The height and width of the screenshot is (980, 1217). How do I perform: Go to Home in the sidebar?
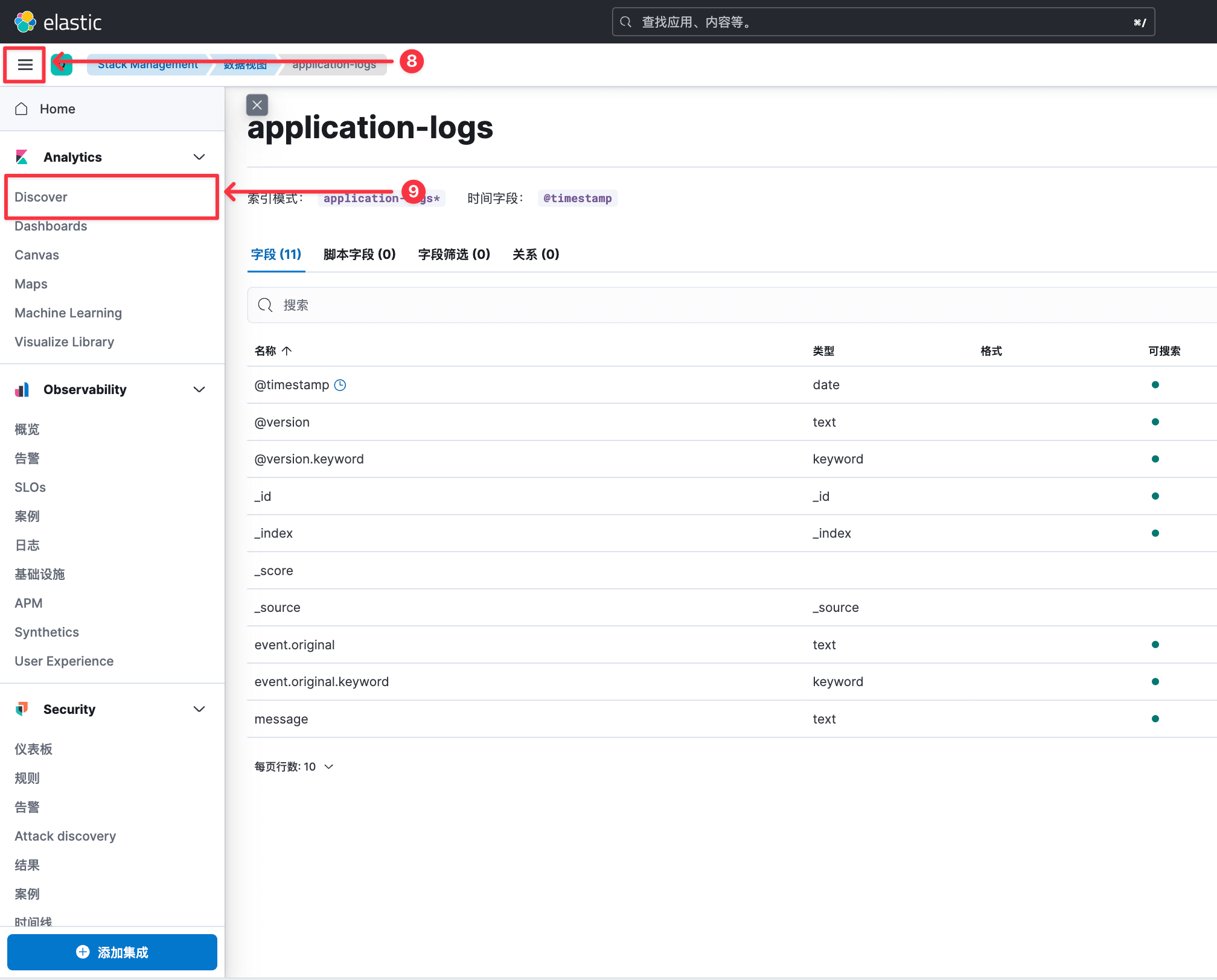(x=57, y=109)
